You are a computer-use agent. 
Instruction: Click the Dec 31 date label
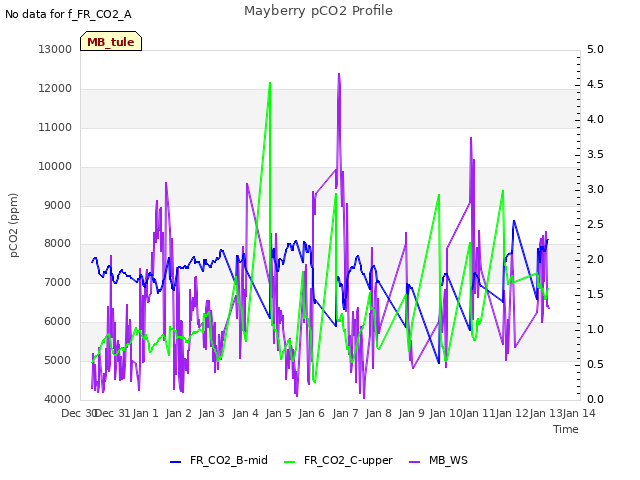[113, 413]
